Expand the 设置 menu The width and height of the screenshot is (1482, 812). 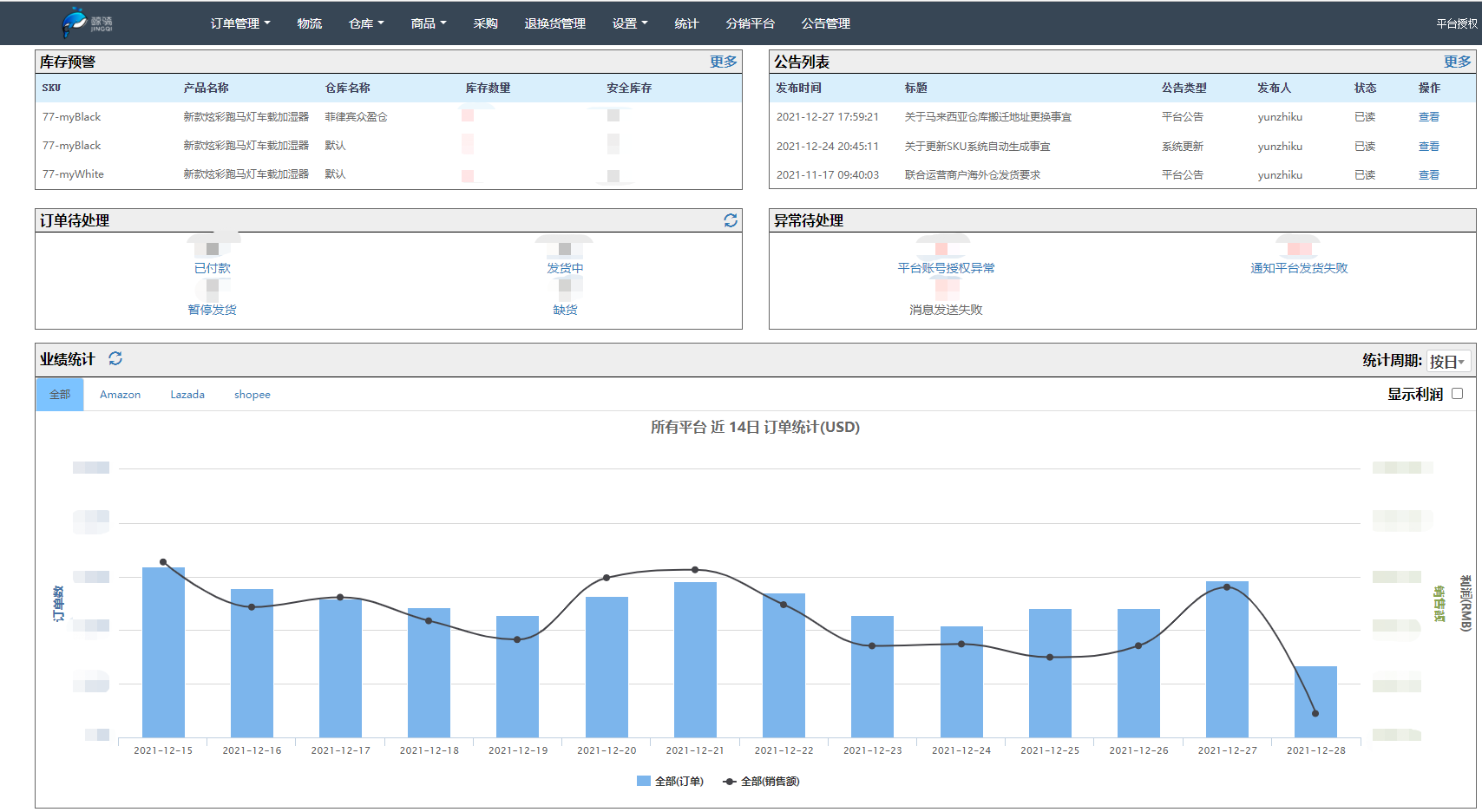(630, 23)
